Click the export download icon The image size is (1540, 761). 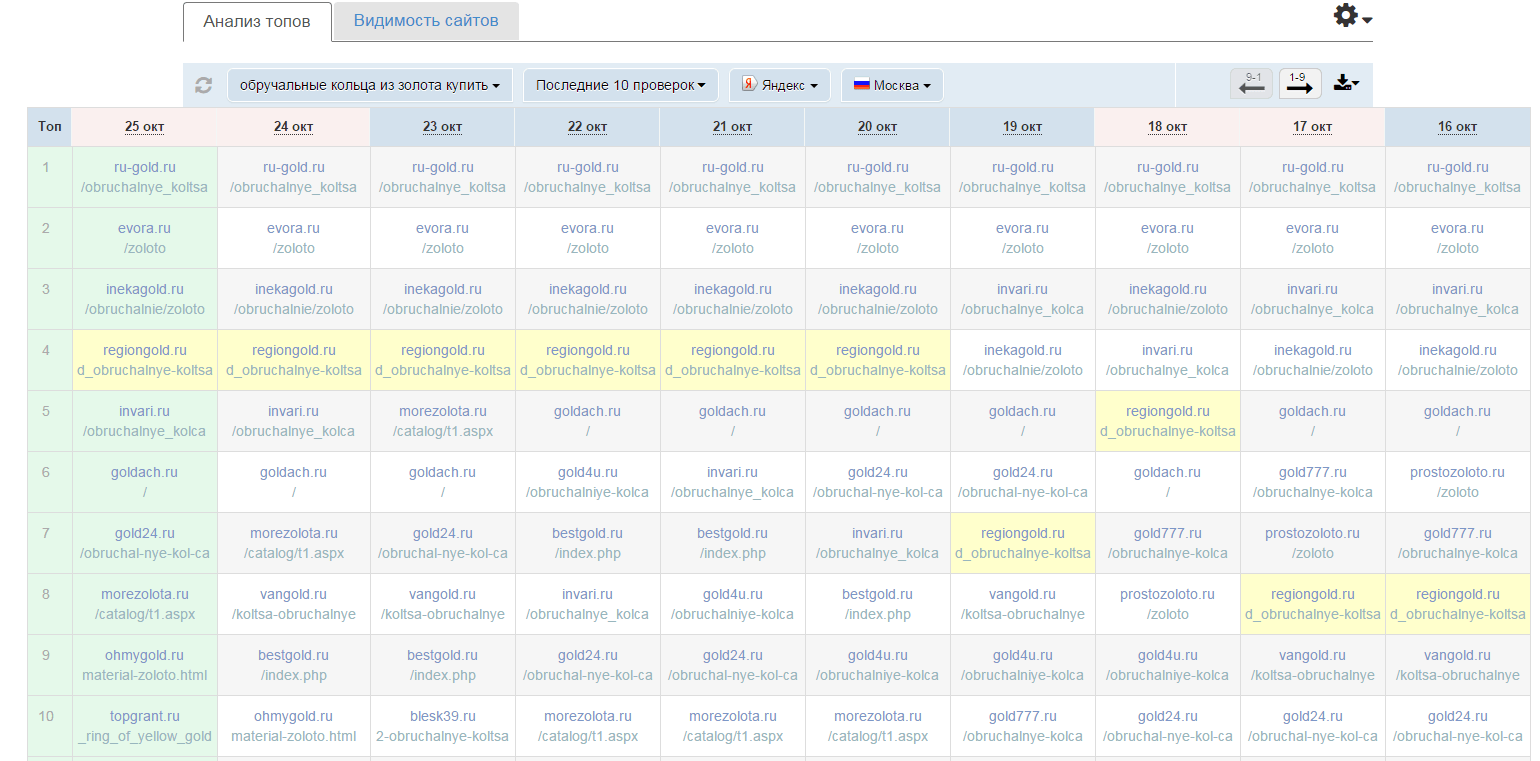[1345, 84]
